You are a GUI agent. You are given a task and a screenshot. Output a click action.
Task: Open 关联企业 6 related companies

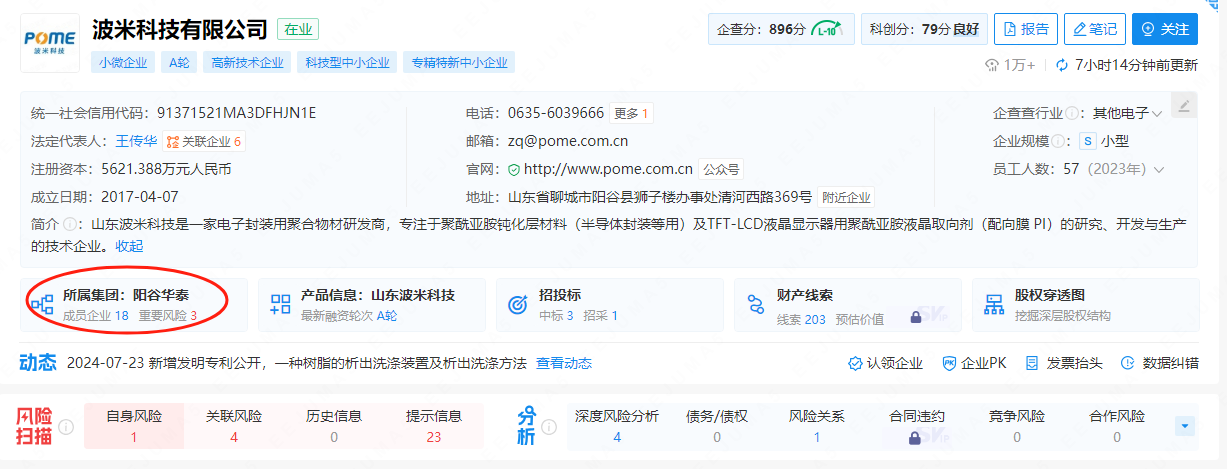pos(205,141)
